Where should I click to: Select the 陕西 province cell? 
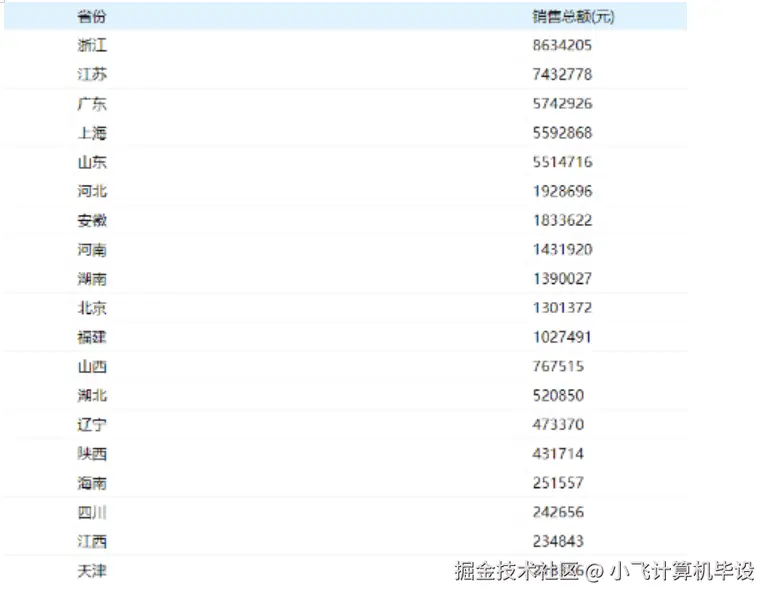coord(92,454)
